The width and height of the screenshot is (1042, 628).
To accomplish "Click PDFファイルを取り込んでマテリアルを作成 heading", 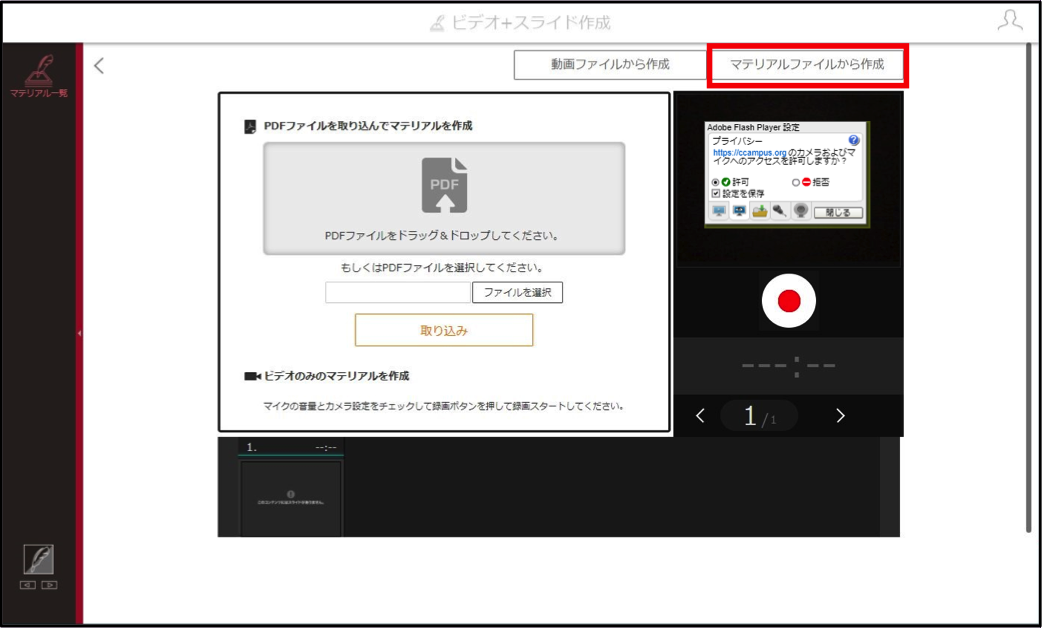I will click(x=368, y=126).
